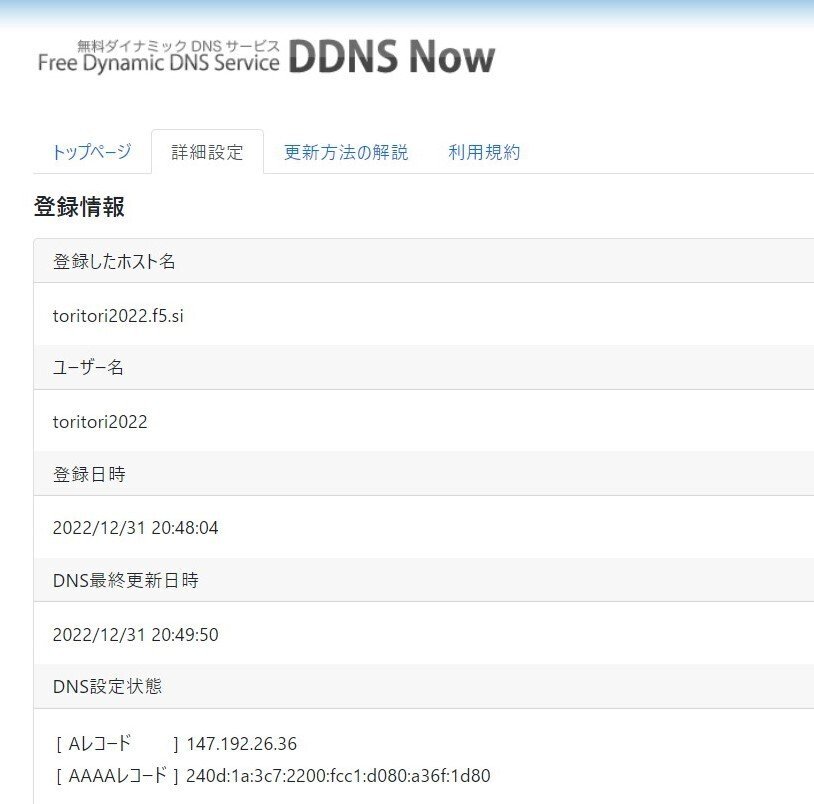Select the AAAA record IPv6 address

pos(338,775)
